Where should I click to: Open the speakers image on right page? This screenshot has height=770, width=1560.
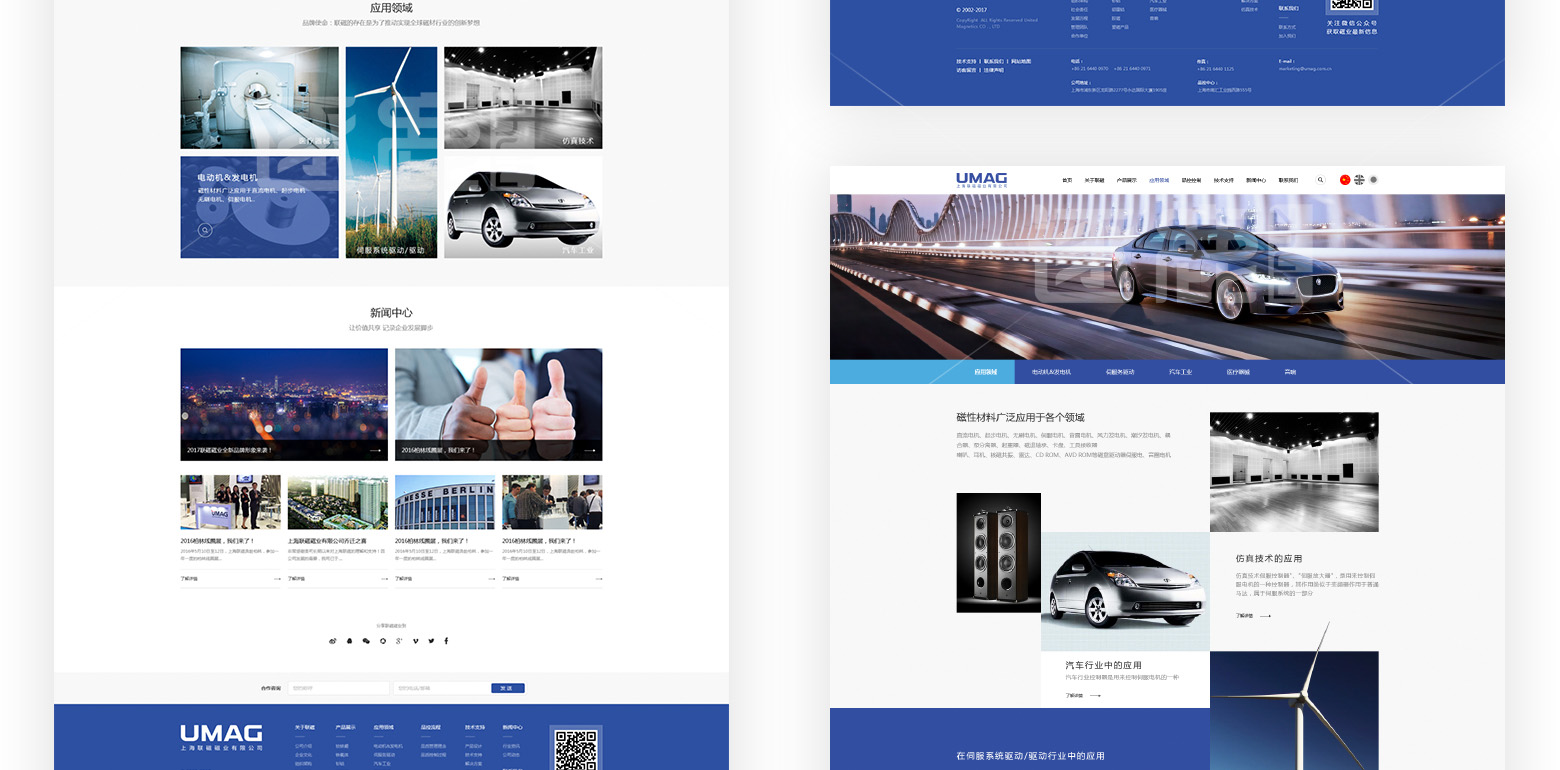998,553
